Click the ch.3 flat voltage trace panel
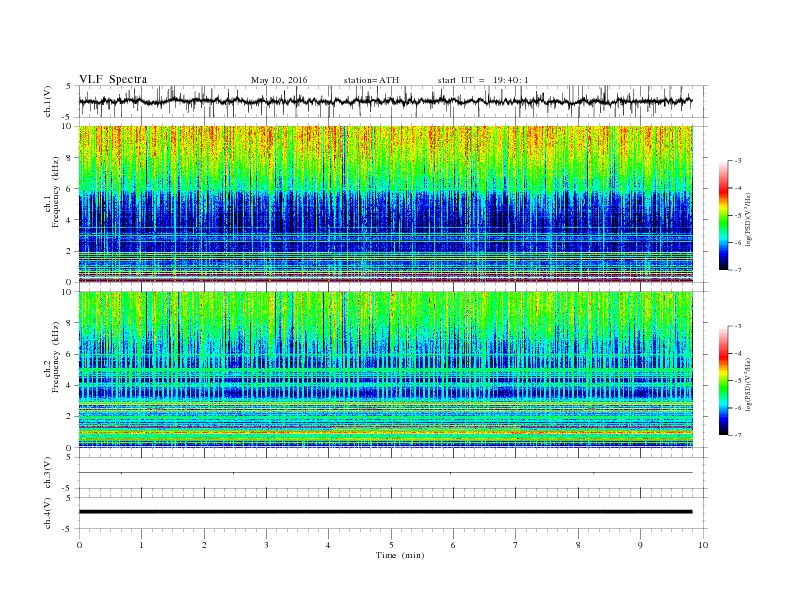The image size is (792, 612). pyautogui.click(x=392, y=473)
